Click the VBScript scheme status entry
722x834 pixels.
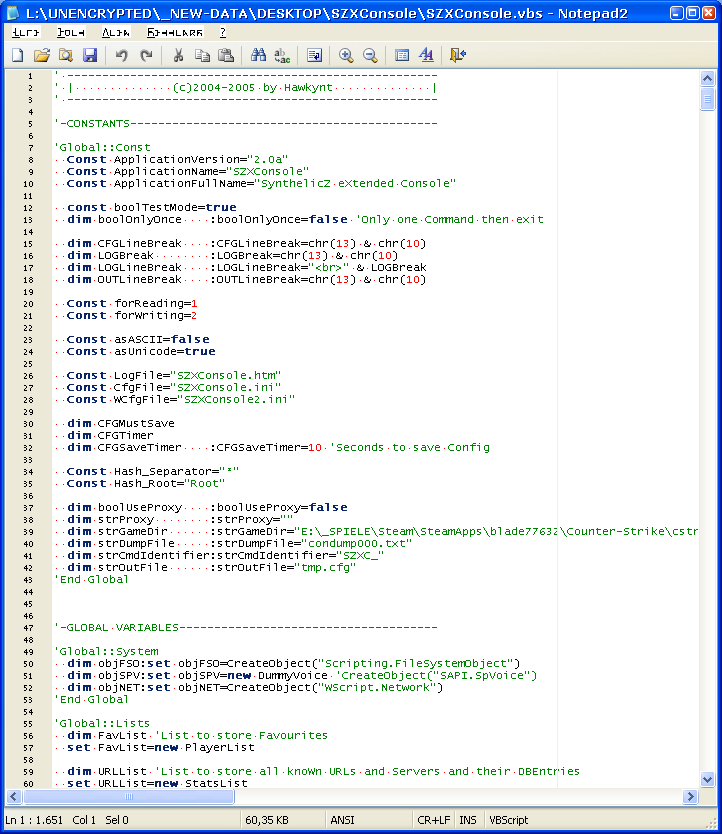[x=509, y=820]
